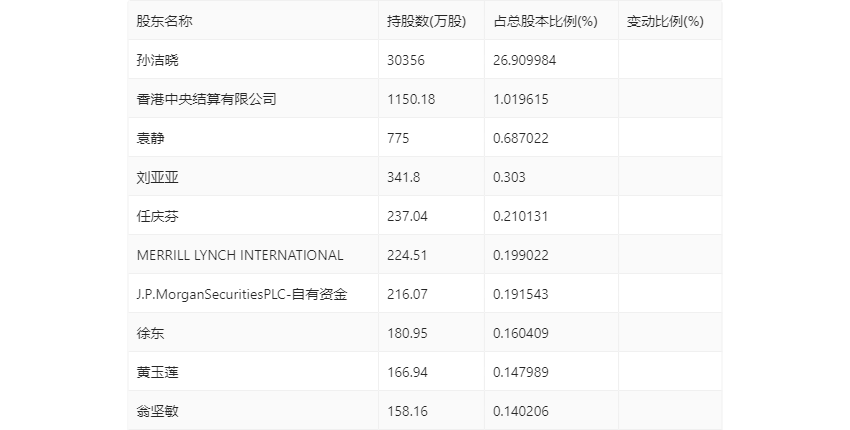Select shareholder name 任庆芬
Image resolution: width=850 pixels, height=430 pixels.
point(157,216)
